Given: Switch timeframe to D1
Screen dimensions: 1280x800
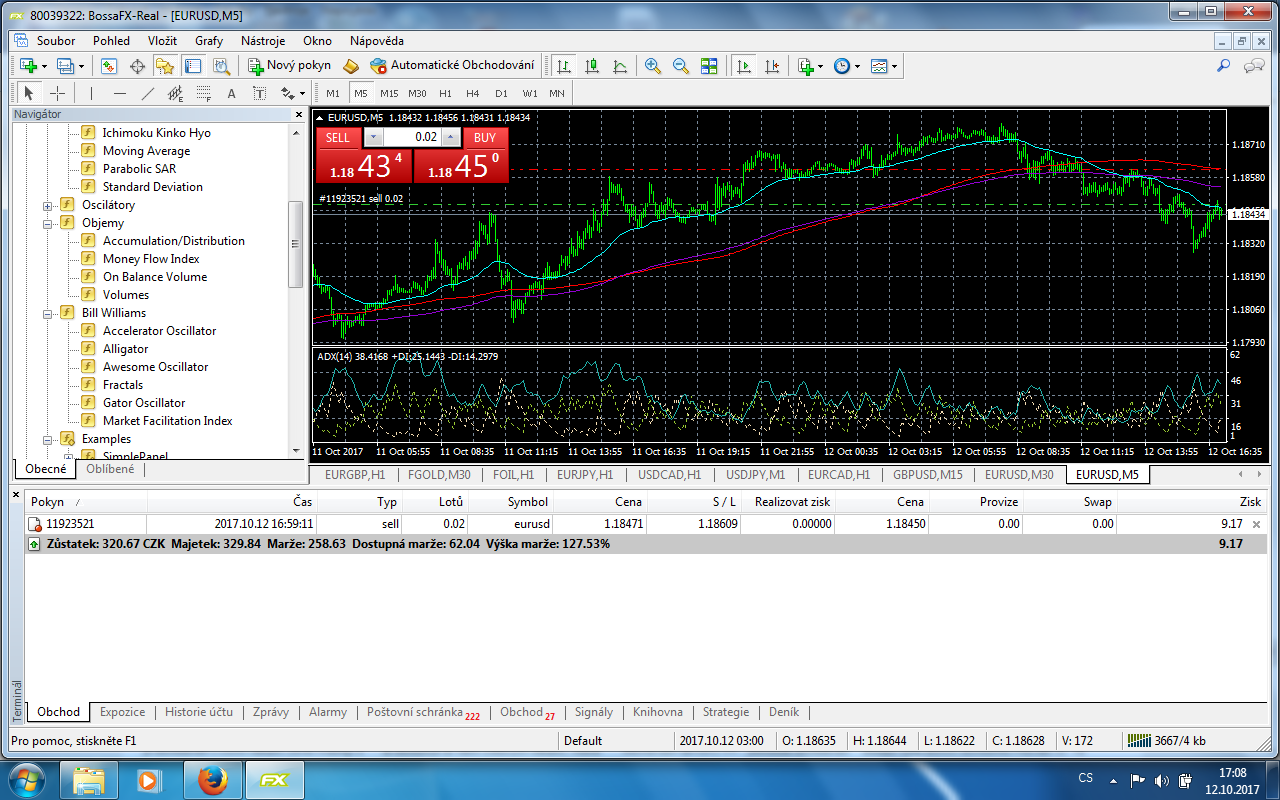Looking at the screenshot, I should (x=501, y=93).
